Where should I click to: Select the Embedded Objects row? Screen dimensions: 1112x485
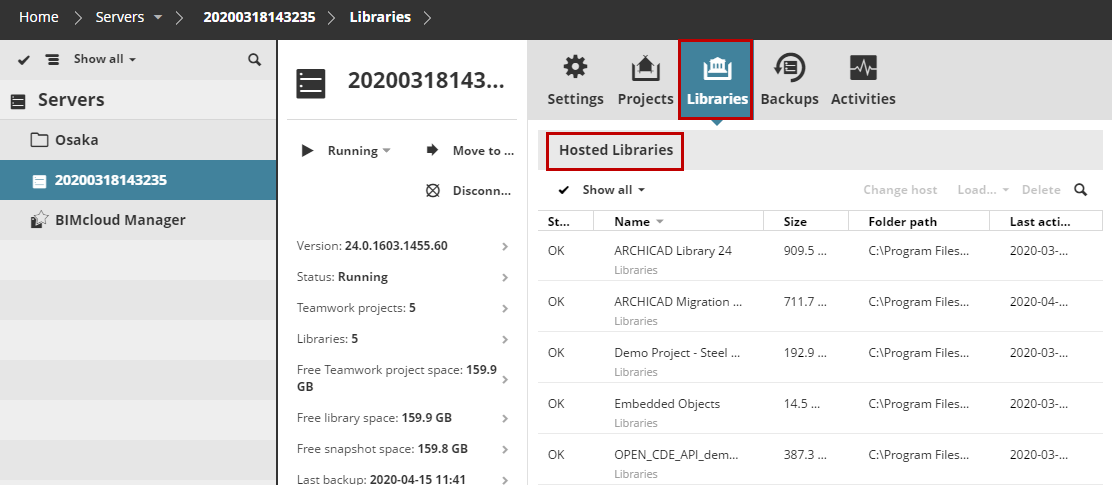pos(820,409)
